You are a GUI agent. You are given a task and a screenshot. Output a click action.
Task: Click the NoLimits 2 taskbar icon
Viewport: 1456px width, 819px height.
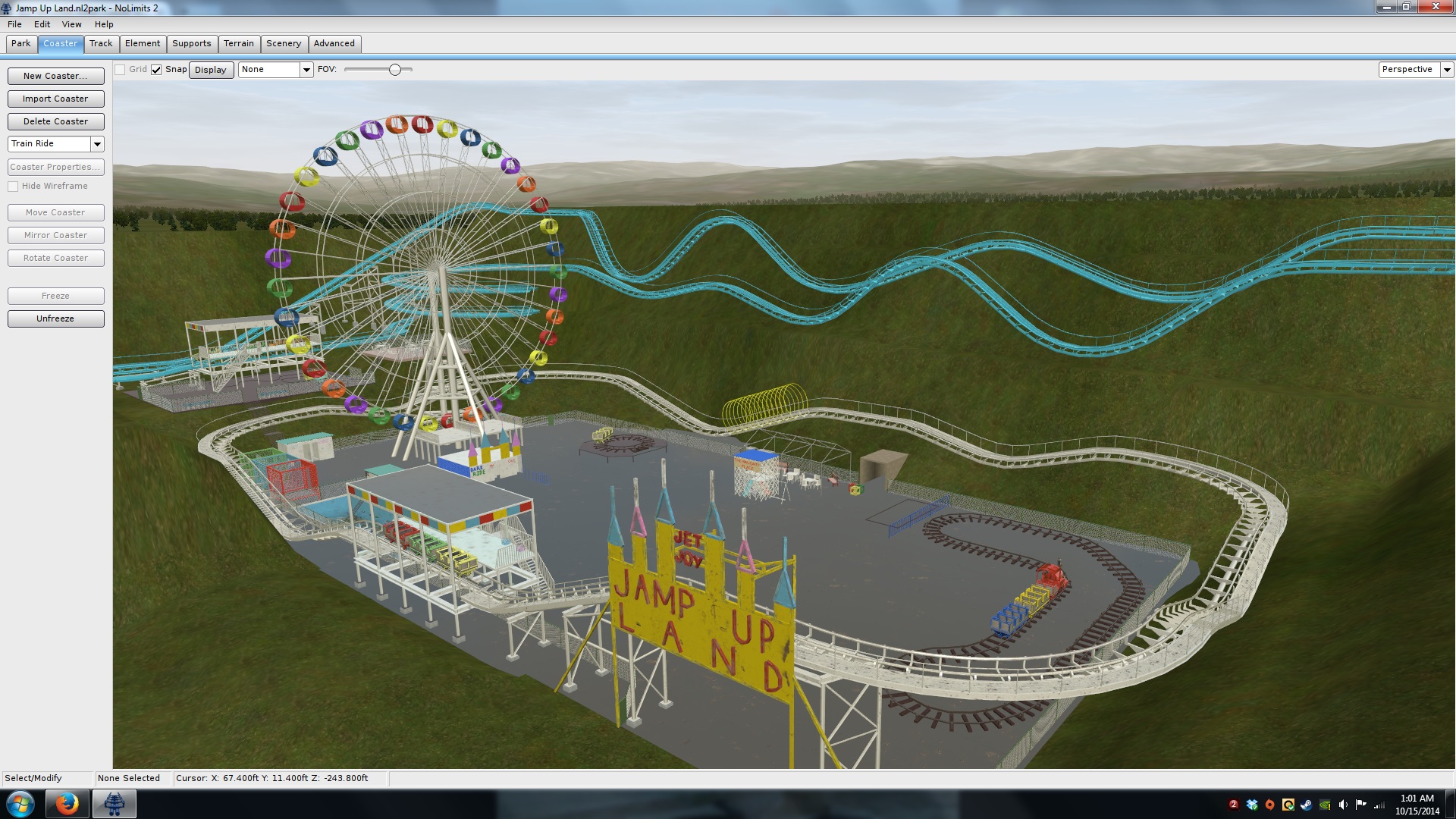click(115, 804)
